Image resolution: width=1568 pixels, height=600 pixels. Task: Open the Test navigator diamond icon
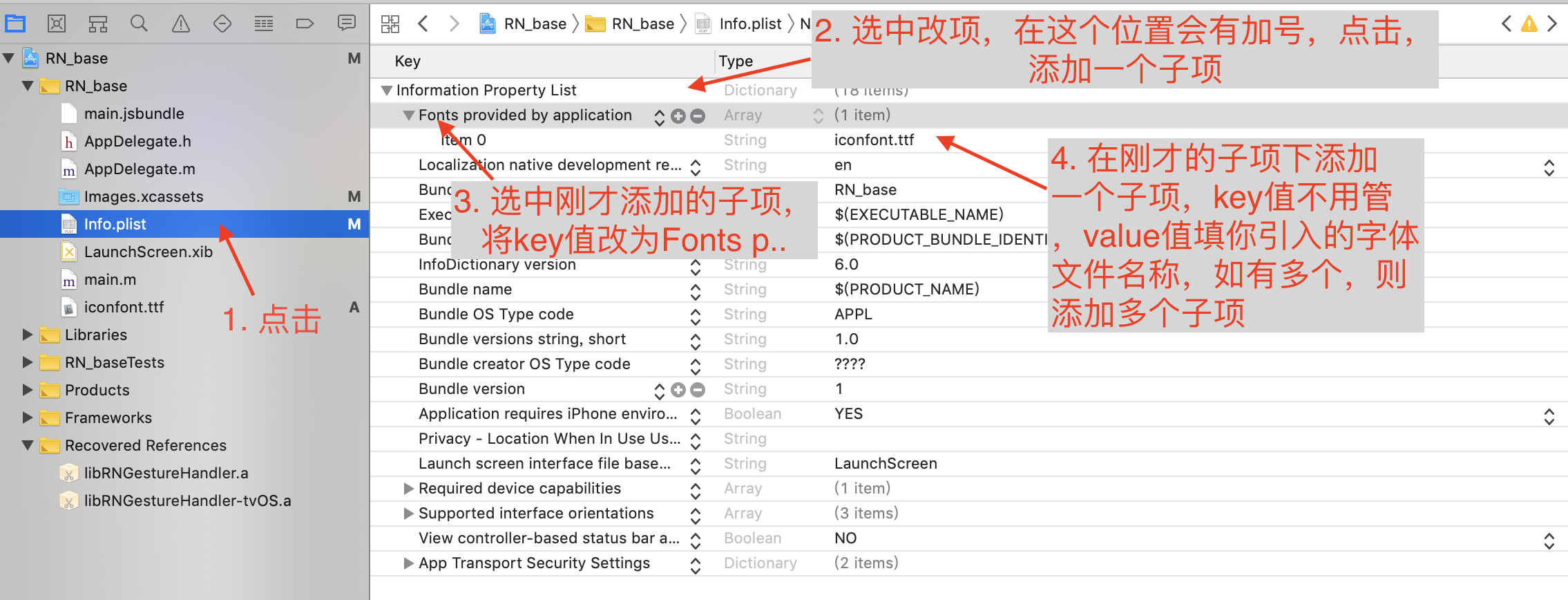(222, 24)
